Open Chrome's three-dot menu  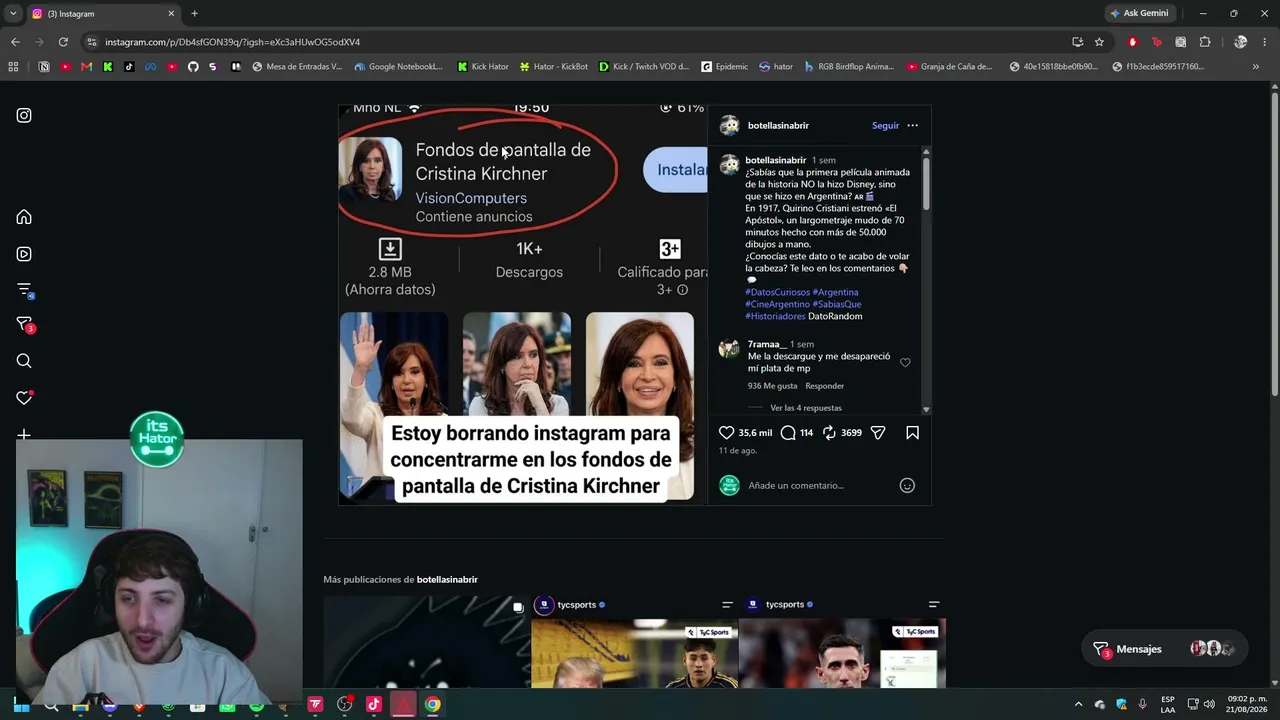pos(1265,42)
